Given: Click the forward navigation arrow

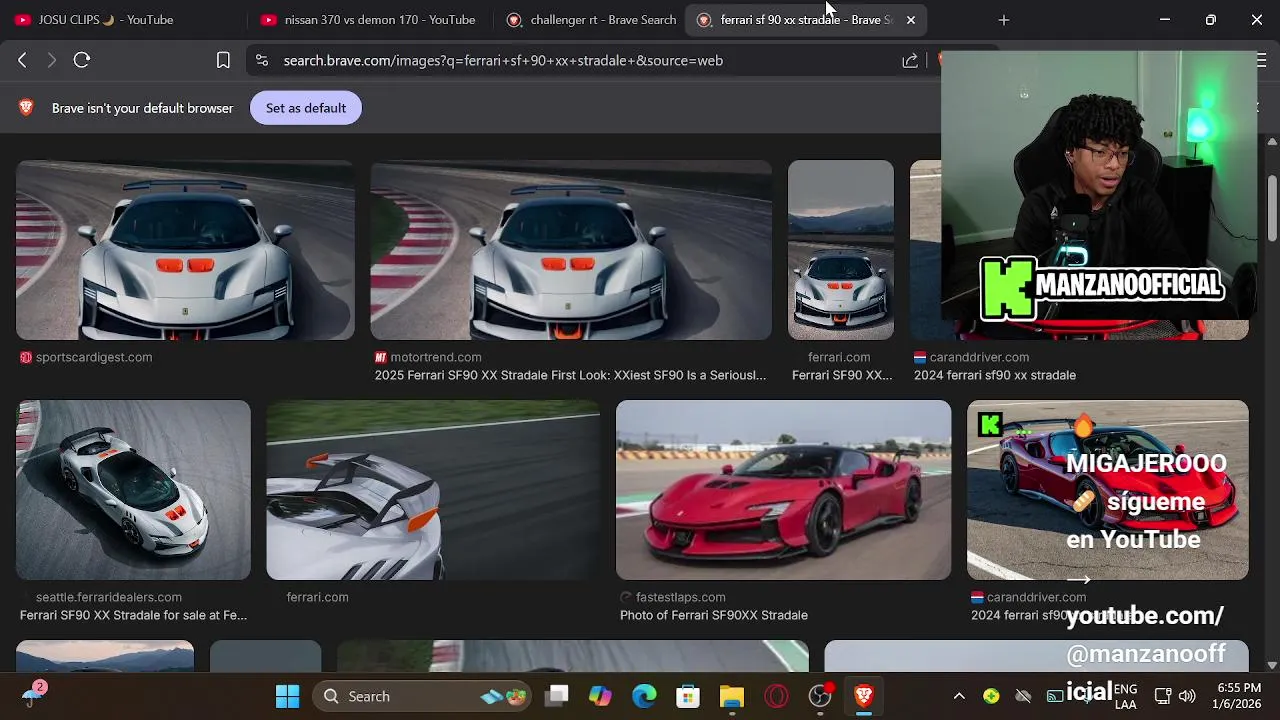Looking at the screenshot, I should click(x=52, y=60).
